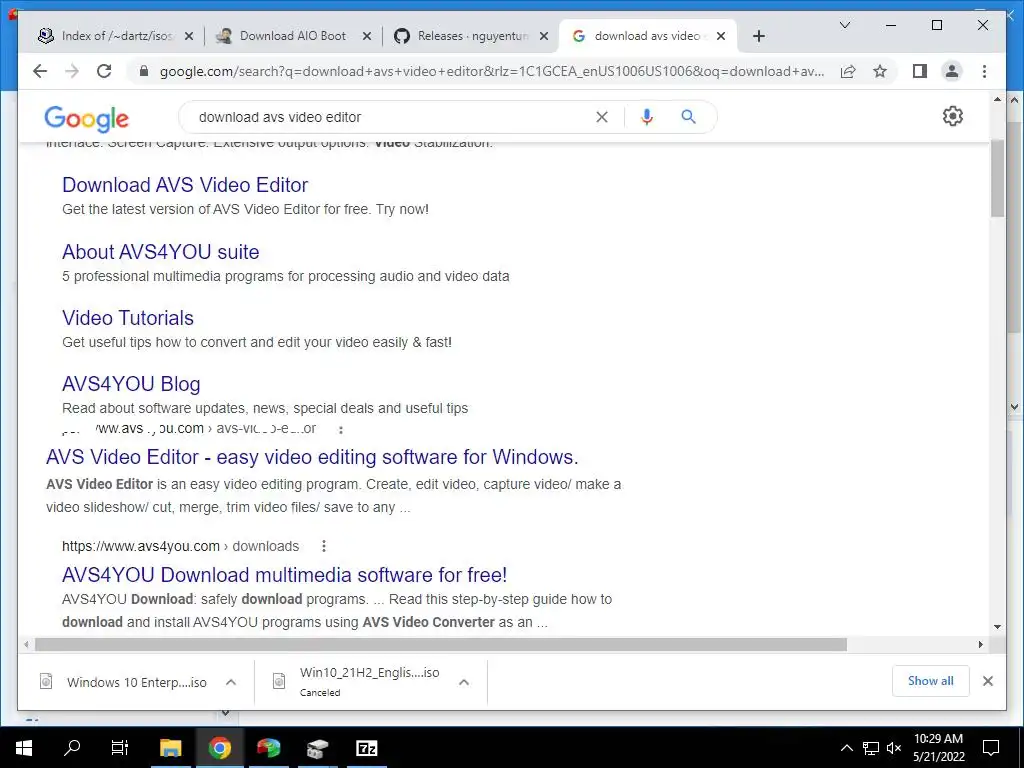The image size is (1024, 768).
Task: Clear the Google search box text
Action: [x=601, y=117]
